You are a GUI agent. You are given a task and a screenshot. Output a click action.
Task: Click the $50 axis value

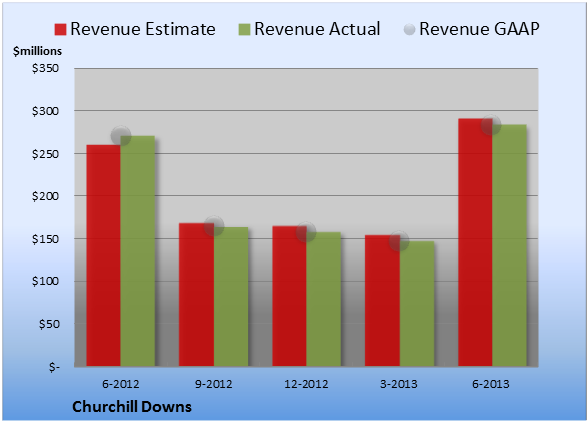coord(49,324)
